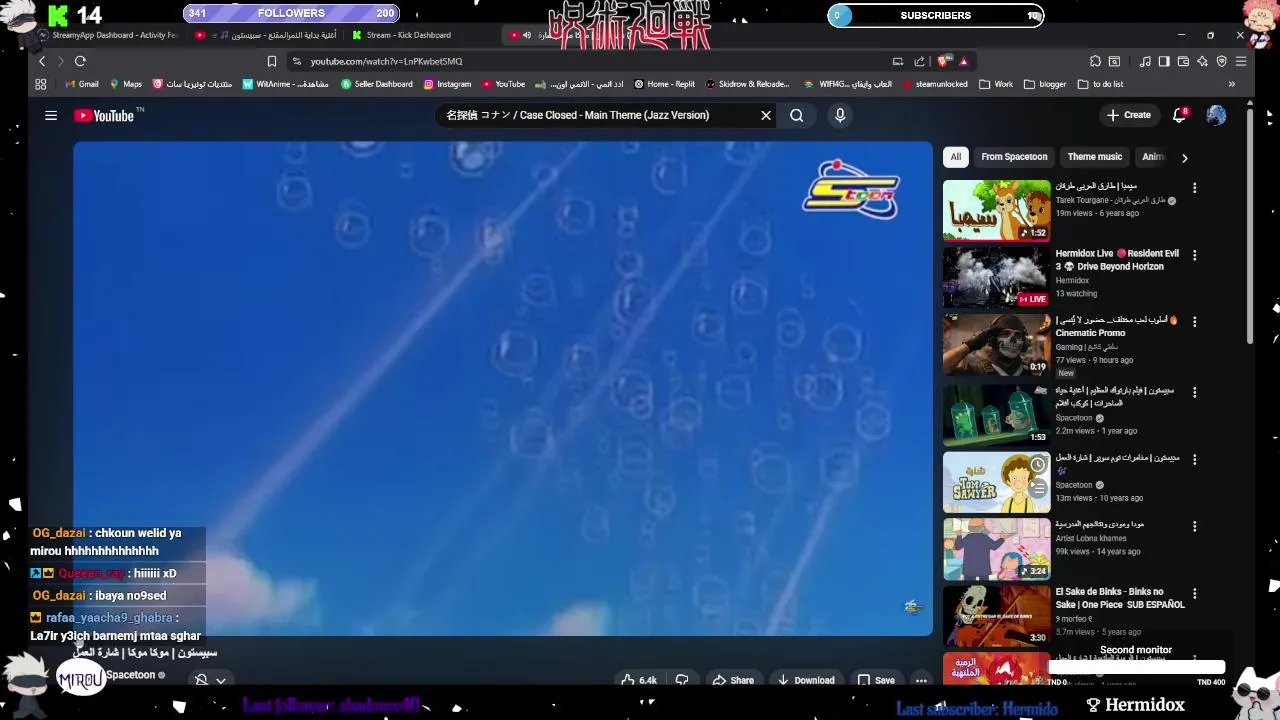Dislike the current video
The image size is (1280, 720).
682,680
